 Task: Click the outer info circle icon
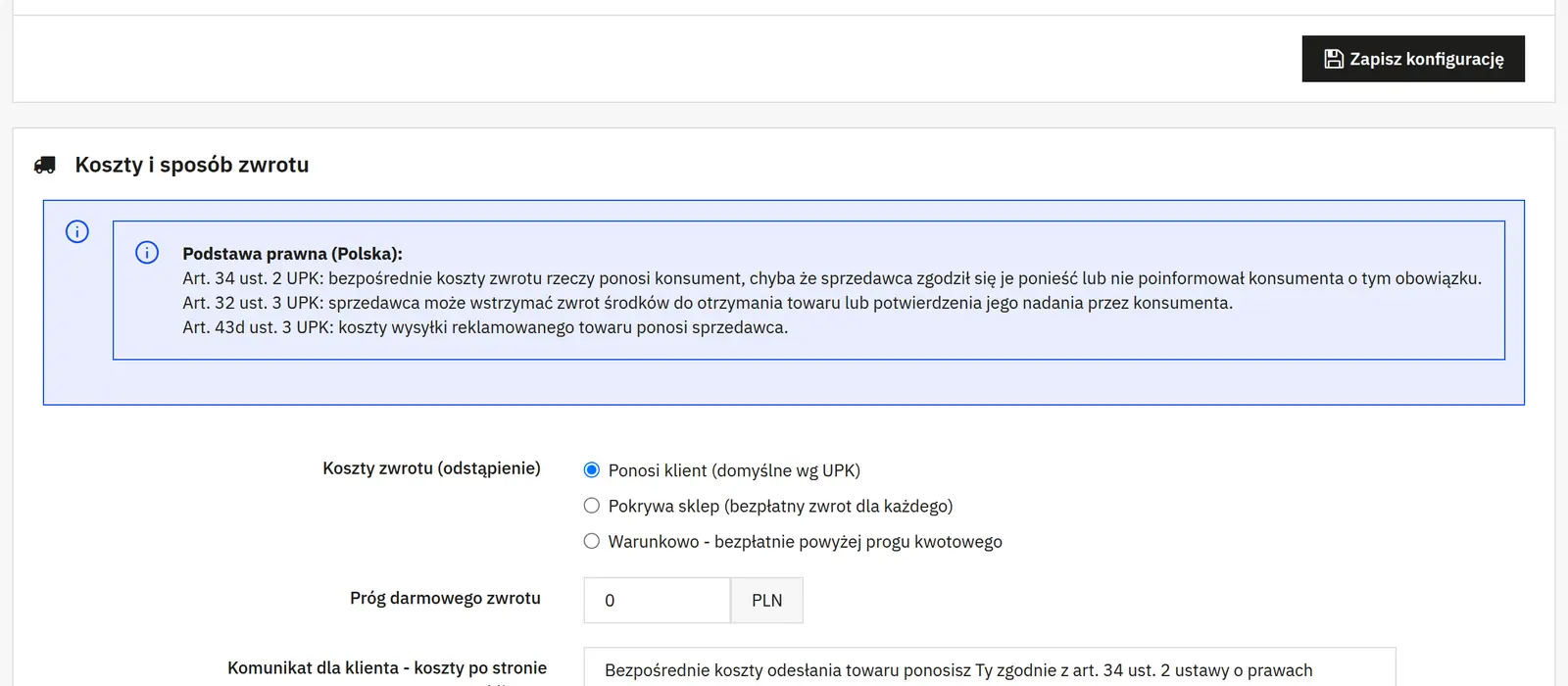(77, 231)
